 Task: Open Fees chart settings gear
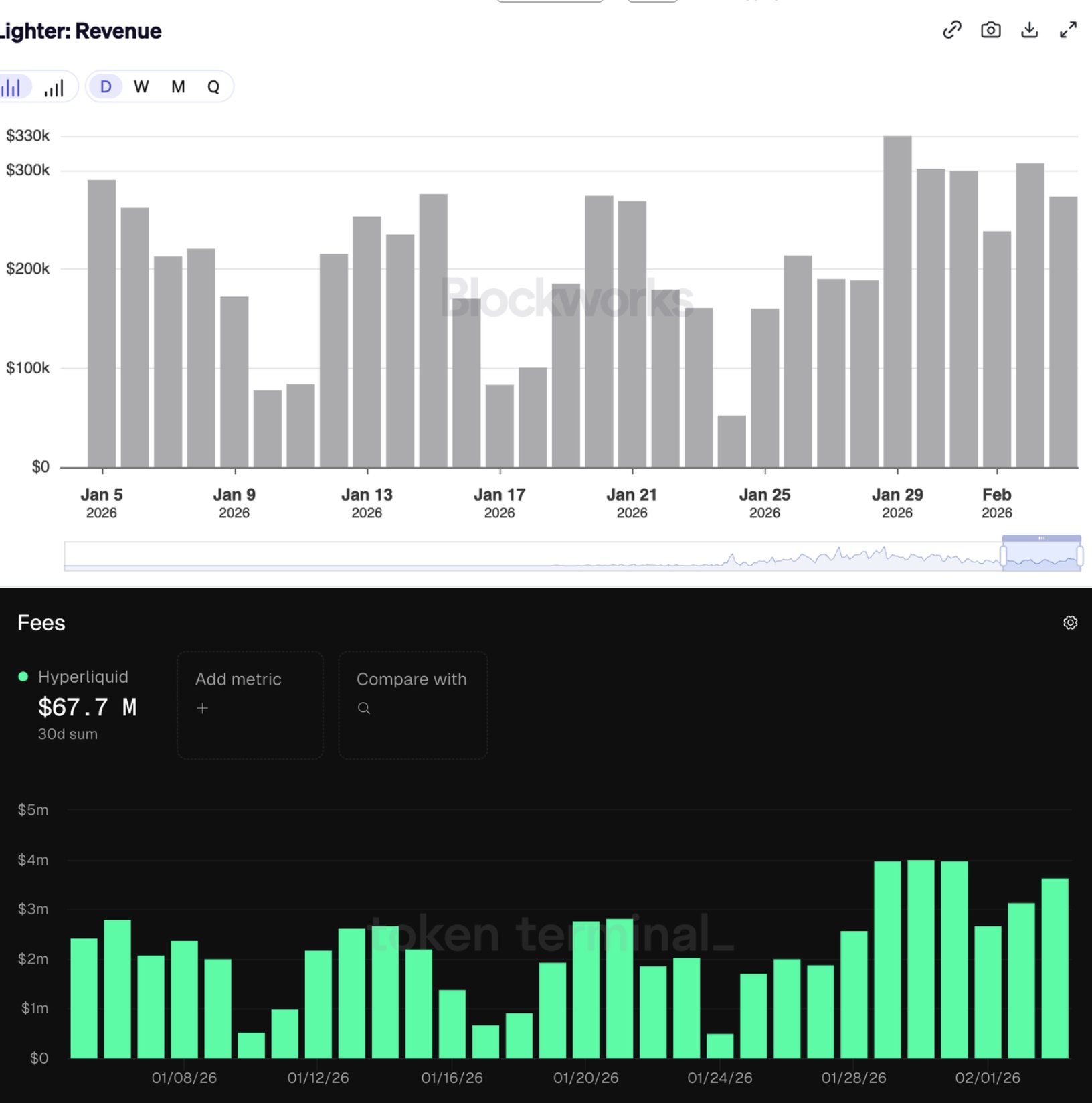click(1070, 622)
